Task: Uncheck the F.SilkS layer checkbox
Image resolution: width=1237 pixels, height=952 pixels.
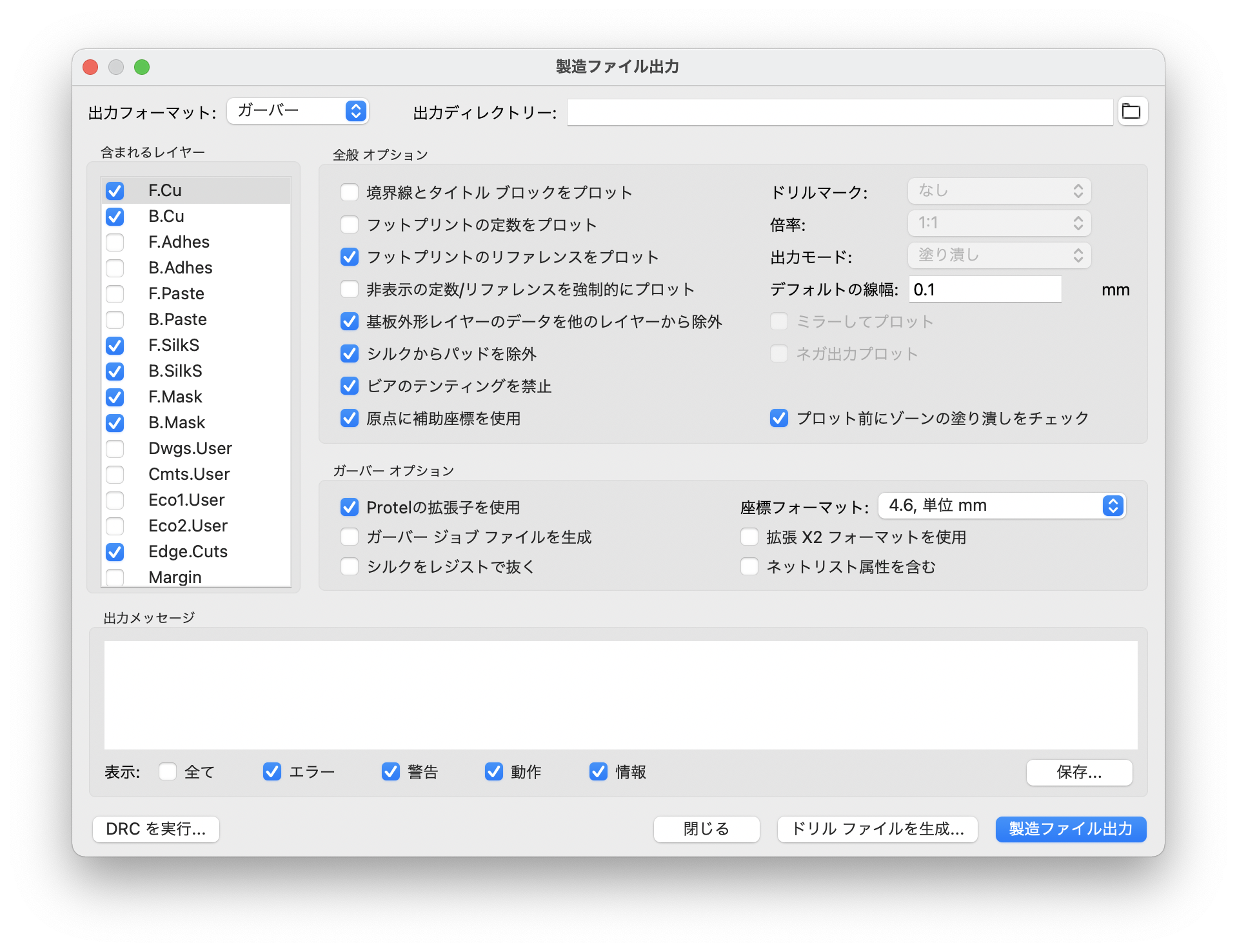Action: pyautogui.click(x=115, y=346)
